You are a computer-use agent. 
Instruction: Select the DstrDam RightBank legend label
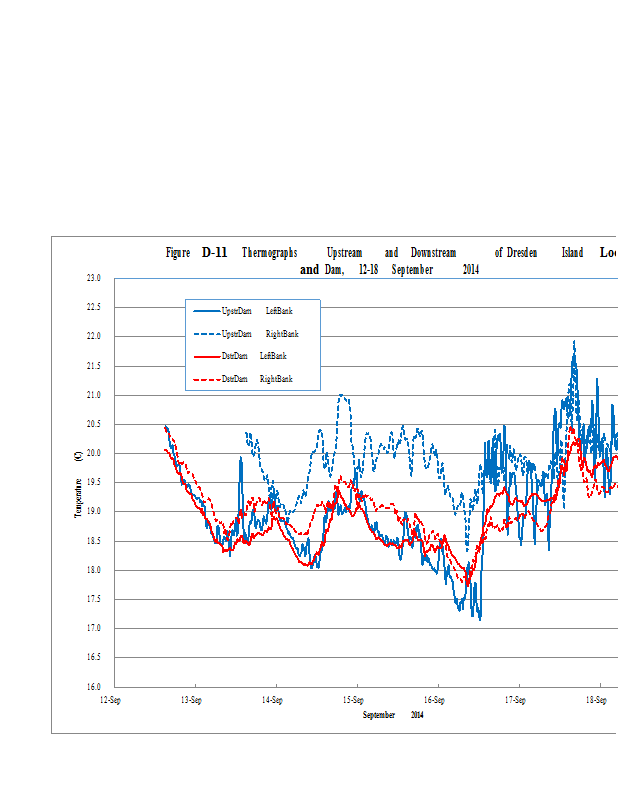(257, 379)
